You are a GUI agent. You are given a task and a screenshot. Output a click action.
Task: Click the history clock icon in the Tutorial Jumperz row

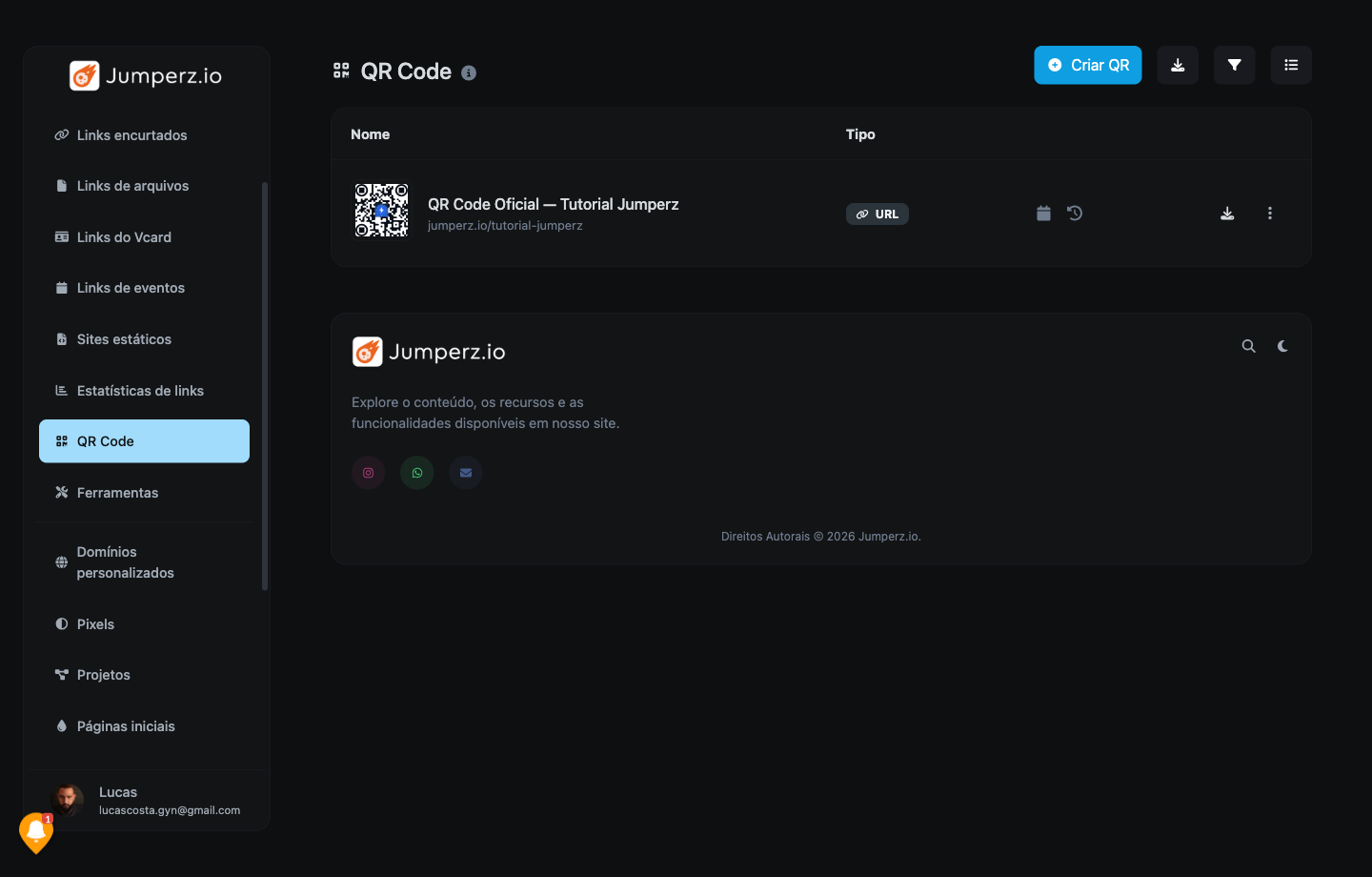pos(1075,214)
